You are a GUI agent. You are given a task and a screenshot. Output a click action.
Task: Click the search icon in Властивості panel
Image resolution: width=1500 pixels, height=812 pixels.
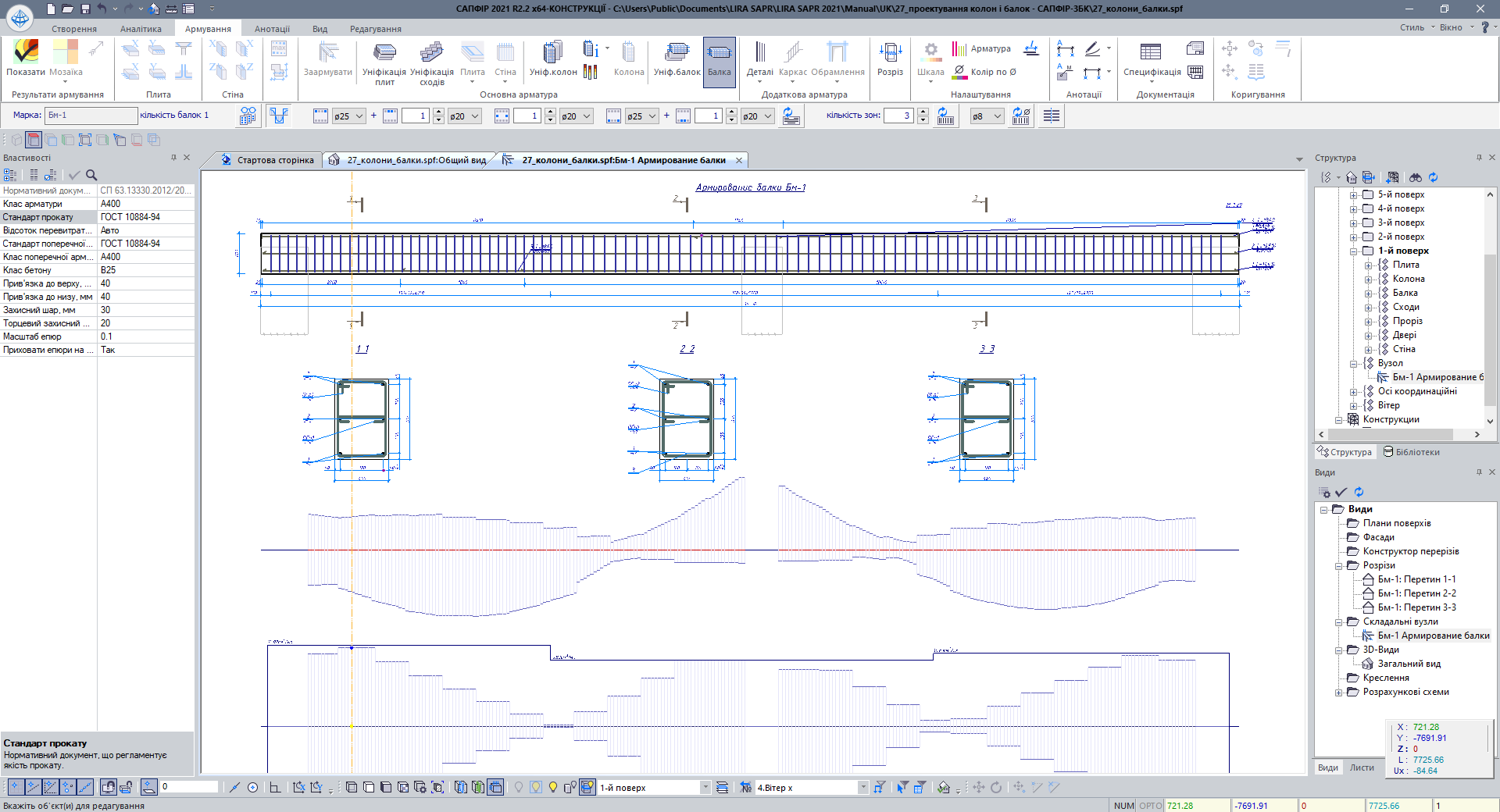tap(91, 176)
